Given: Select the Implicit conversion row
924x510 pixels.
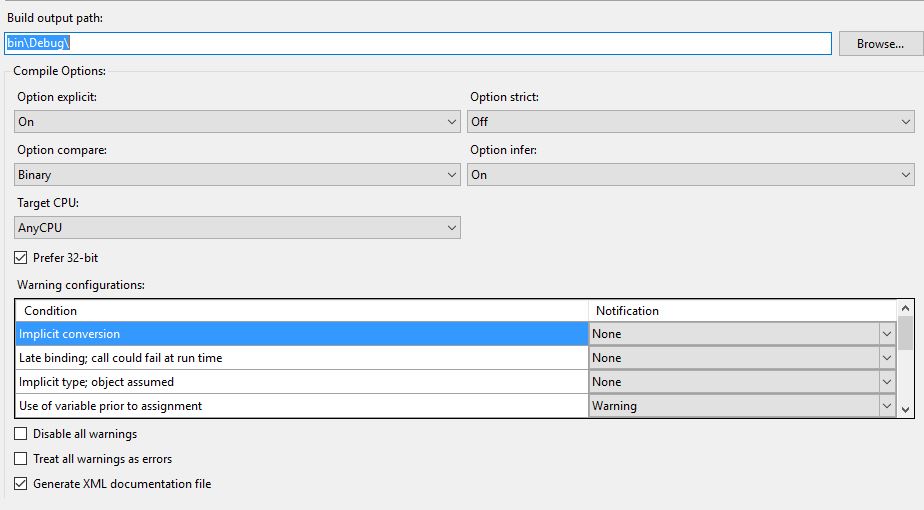Looking at the screenshot, I should point(300,334).
